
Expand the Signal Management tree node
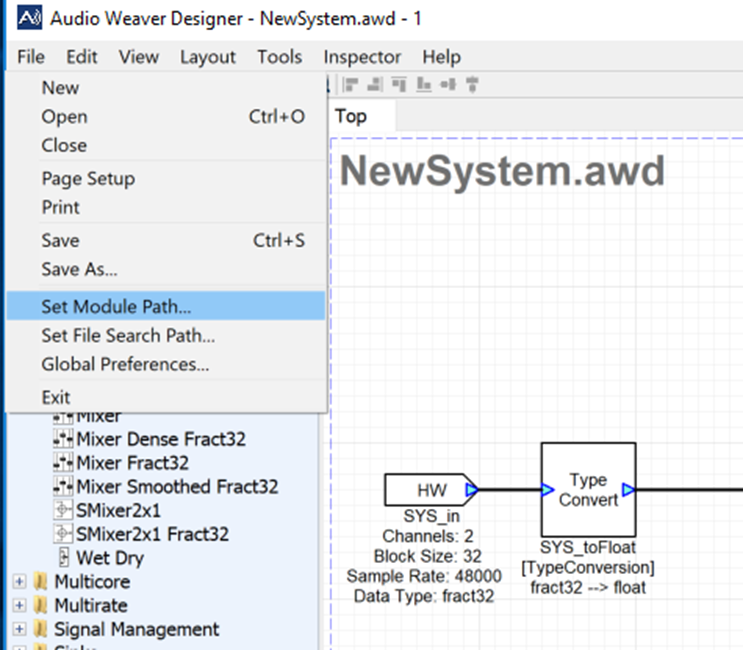click(18, 630)
